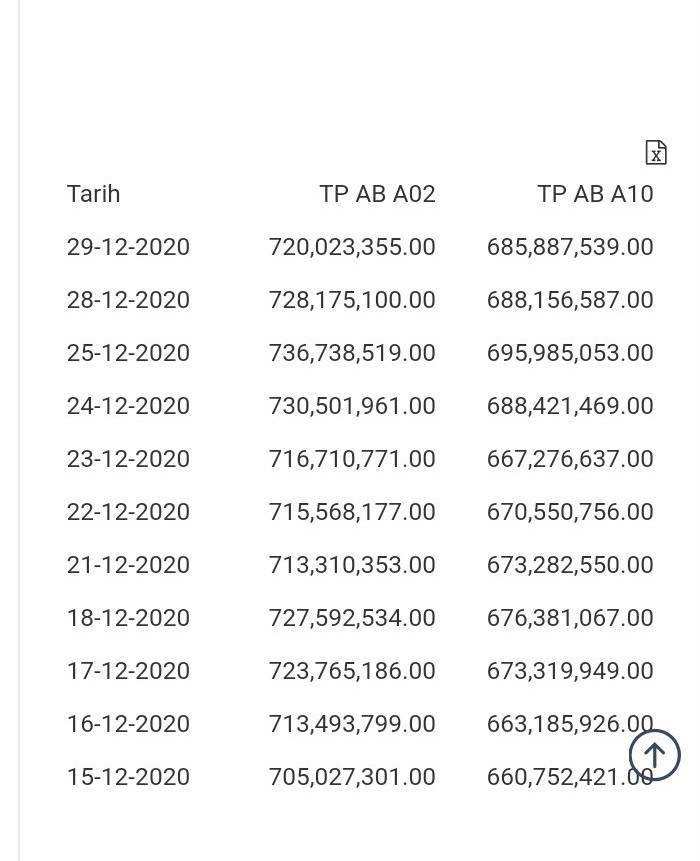Select the 18-12-2020 date cell
The width and height of the screenshot is (700, 861).
(128, 618)
